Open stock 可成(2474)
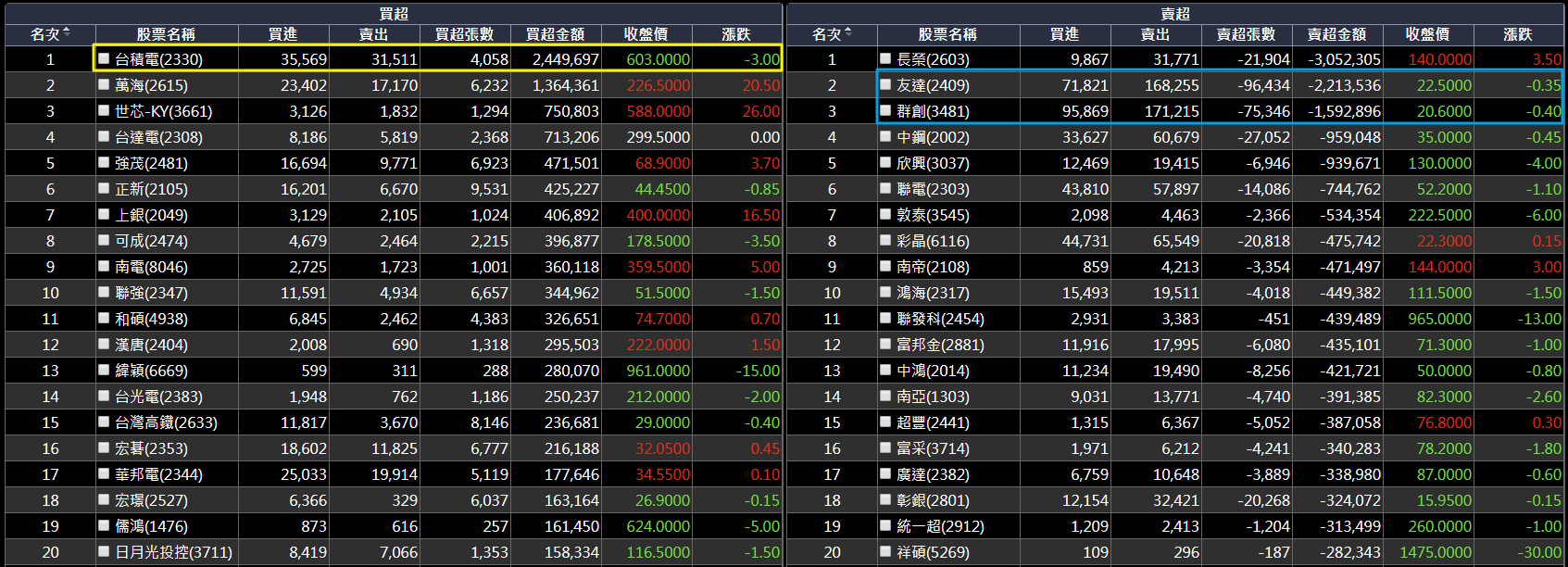 point(151,241)
